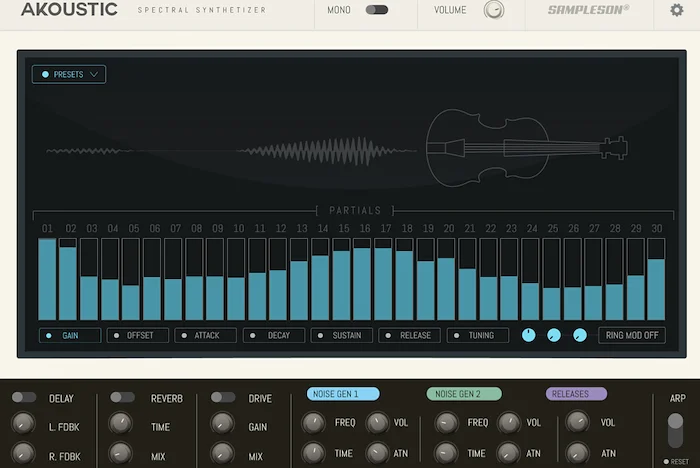Screen dimensions: 700x468
Task: Select the RELEASE partials tab
Action: point(410,335)
